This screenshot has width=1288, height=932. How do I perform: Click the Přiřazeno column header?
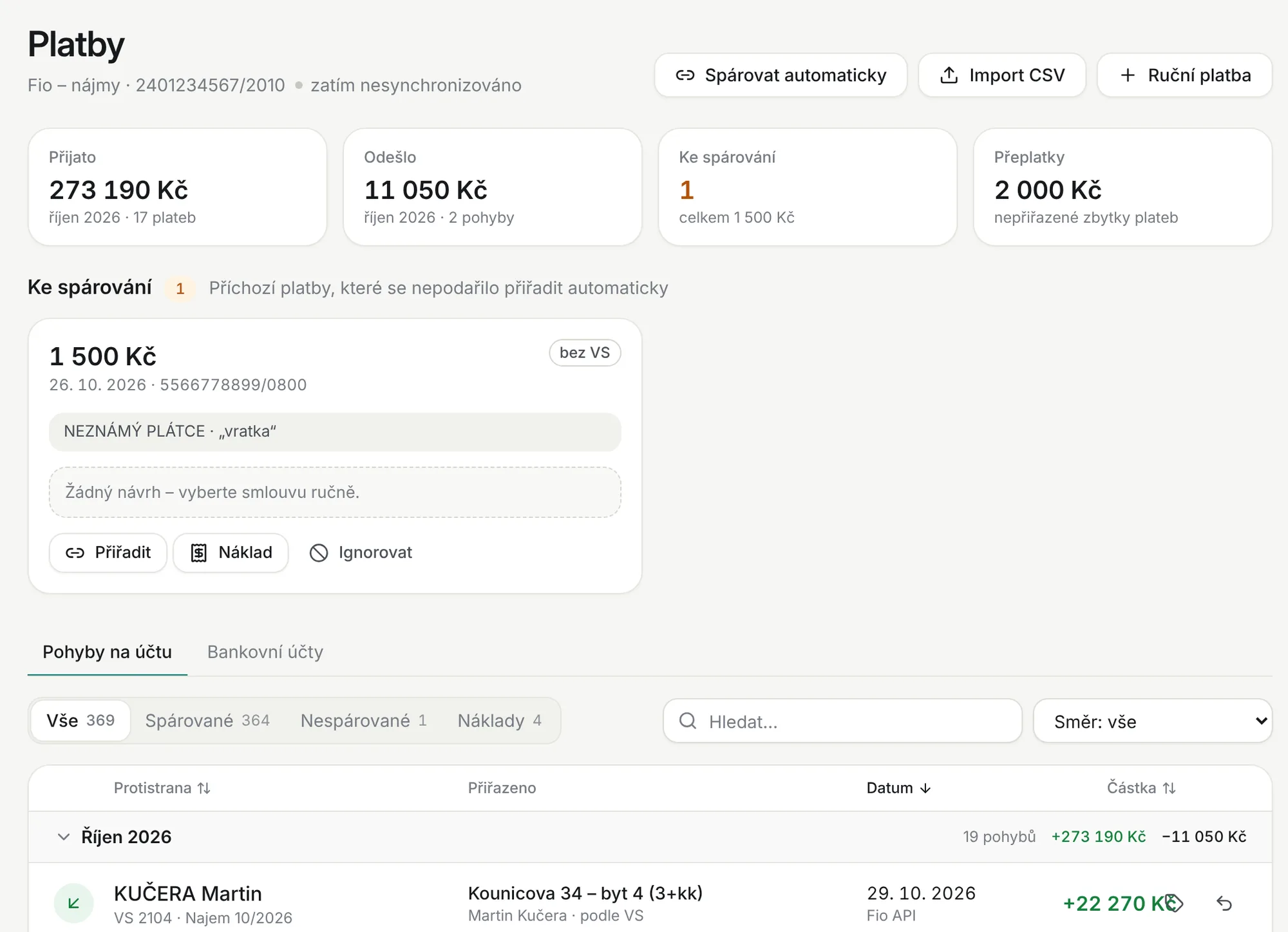coord(502,788)
